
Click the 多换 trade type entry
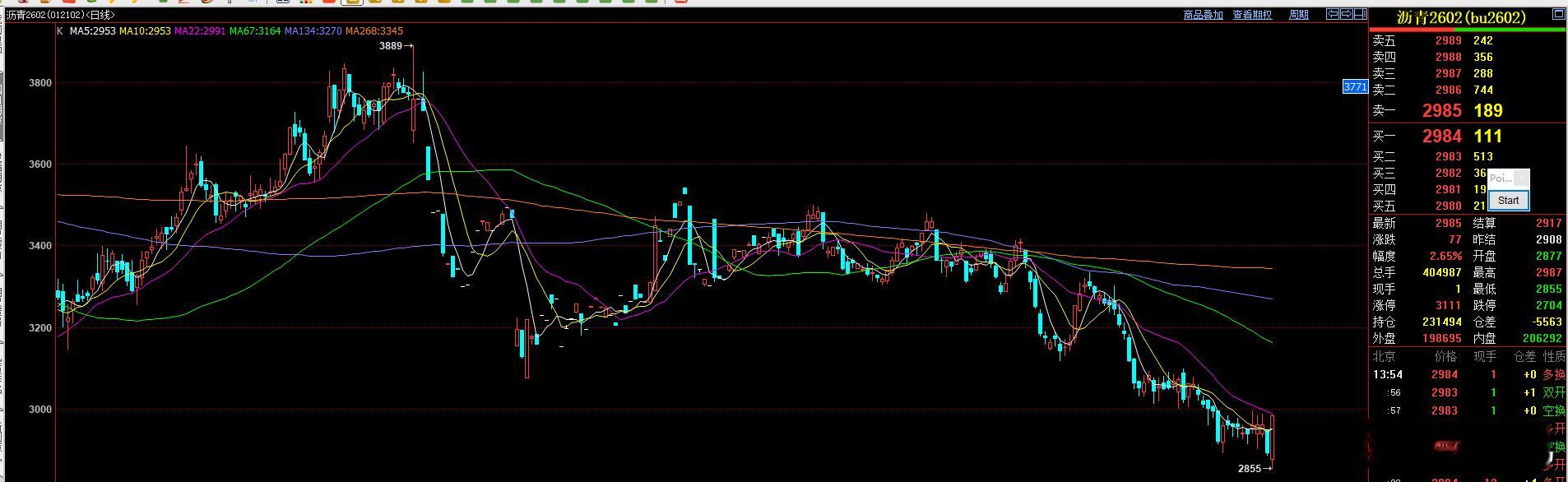click(x=1554, y=374)
